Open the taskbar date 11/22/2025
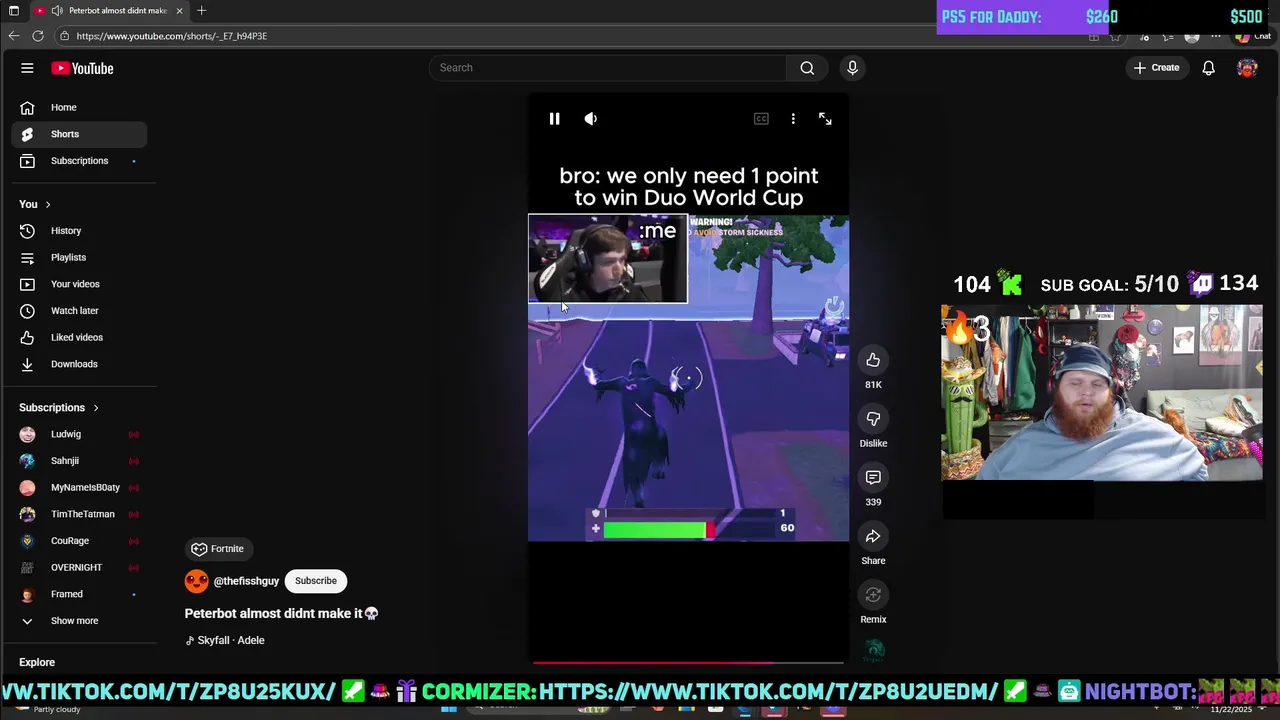 click(x=1231, y=709)
